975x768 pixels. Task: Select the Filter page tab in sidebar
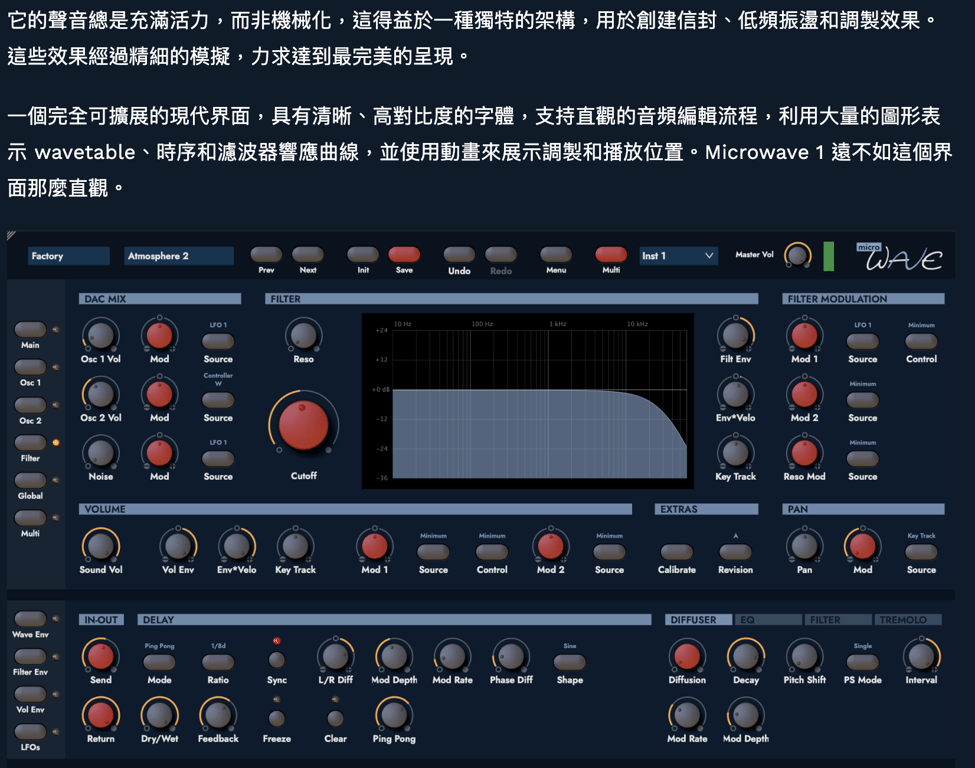(30, 443)
